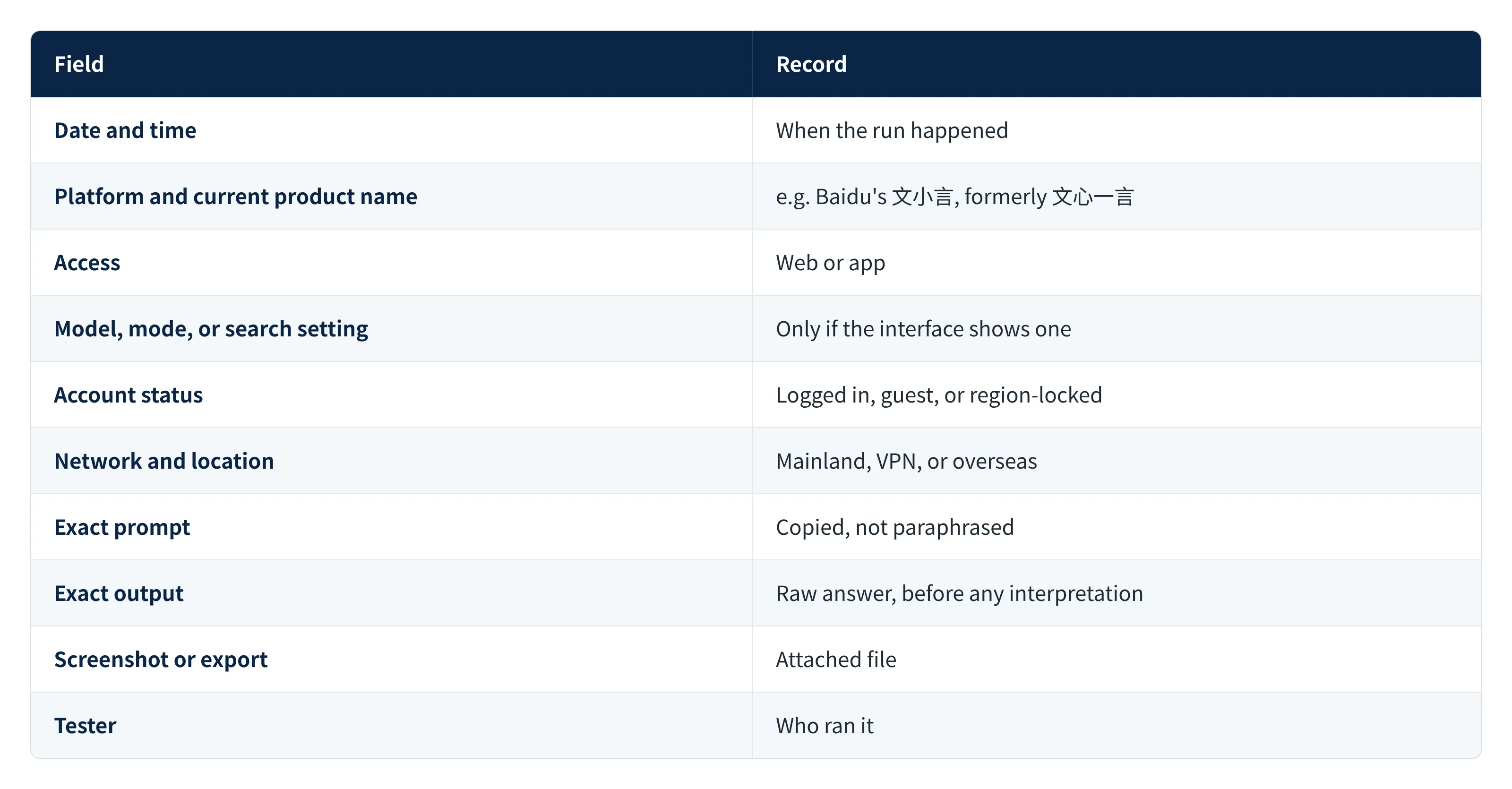Select the Screenshot or export field
This screenshot has width=1512, height=789.
(x=392, y=659)
